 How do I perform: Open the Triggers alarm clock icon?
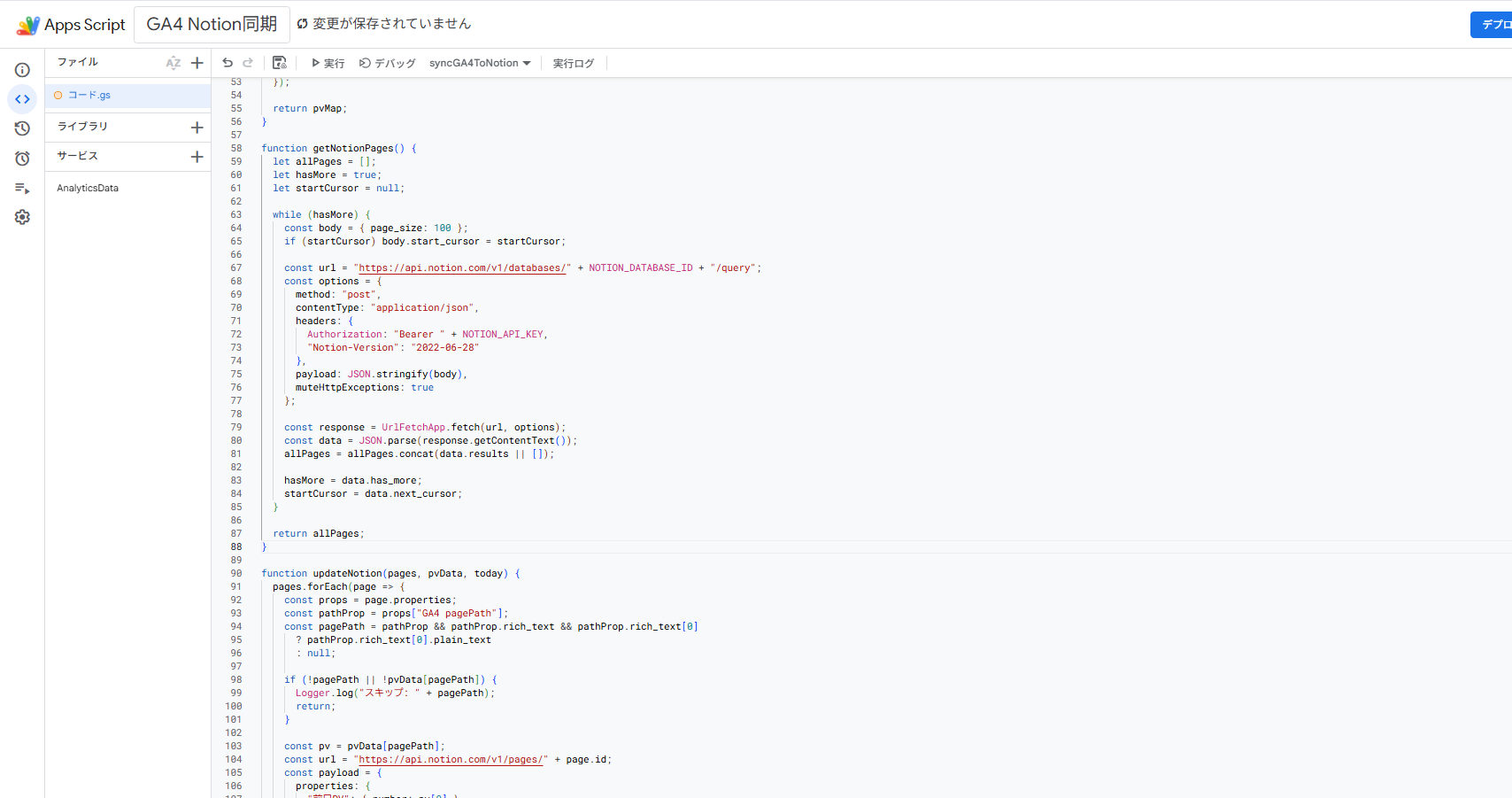point(22,159)
